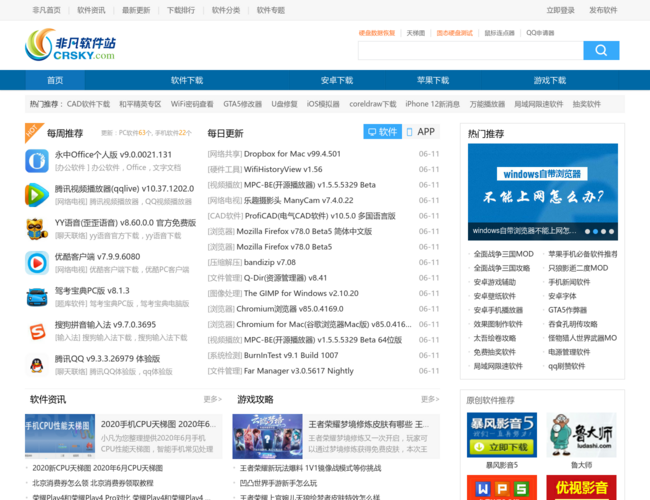Open the WiFi密码查看 recommendation link
The height and width of the screenshot is (500, 650).
pyautogui.click(x=192, y=104)
